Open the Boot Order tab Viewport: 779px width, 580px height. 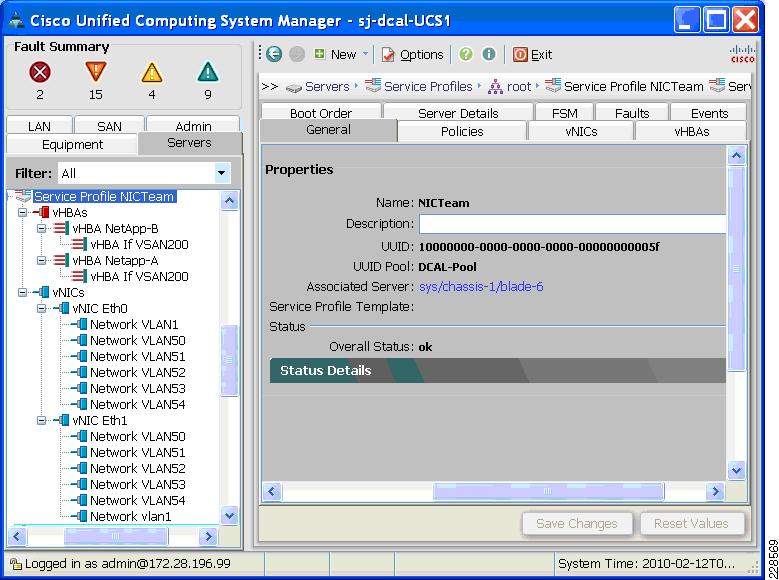(x=321, y=112)
